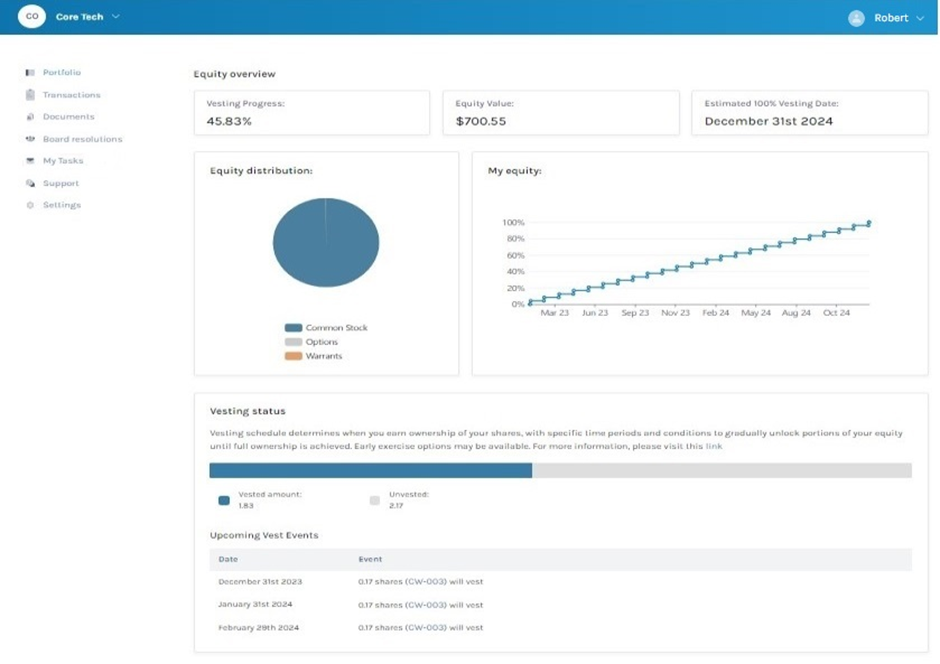This screenshot has height=664, width=940.
Task: Click Robert's user avatar icon
Action: click(x=856, y=18)
